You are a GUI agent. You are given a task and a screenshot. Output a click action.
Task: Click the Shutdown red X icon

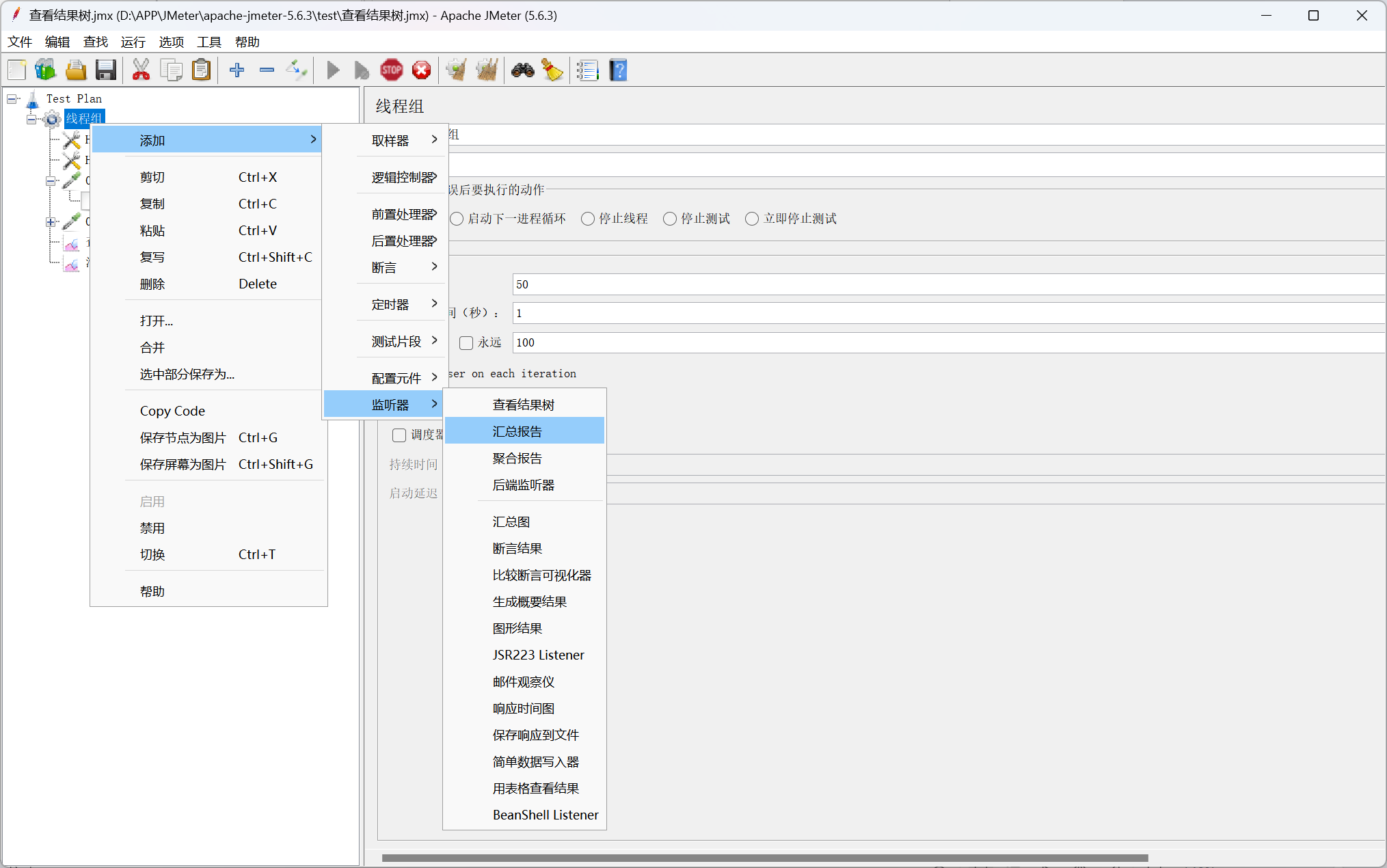click(x=422, y=70)
